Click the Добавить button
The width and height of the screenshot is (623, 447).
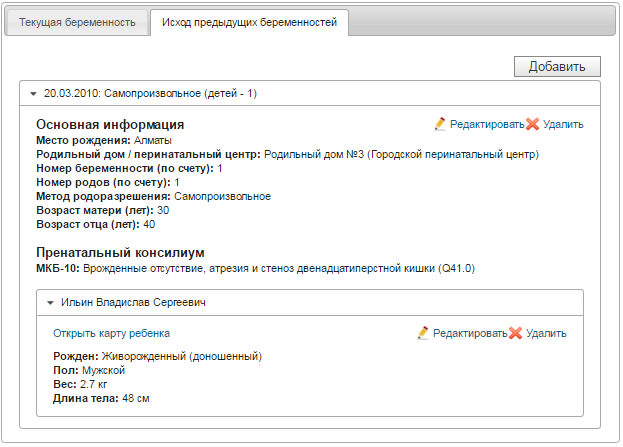(x=557, y=66)
